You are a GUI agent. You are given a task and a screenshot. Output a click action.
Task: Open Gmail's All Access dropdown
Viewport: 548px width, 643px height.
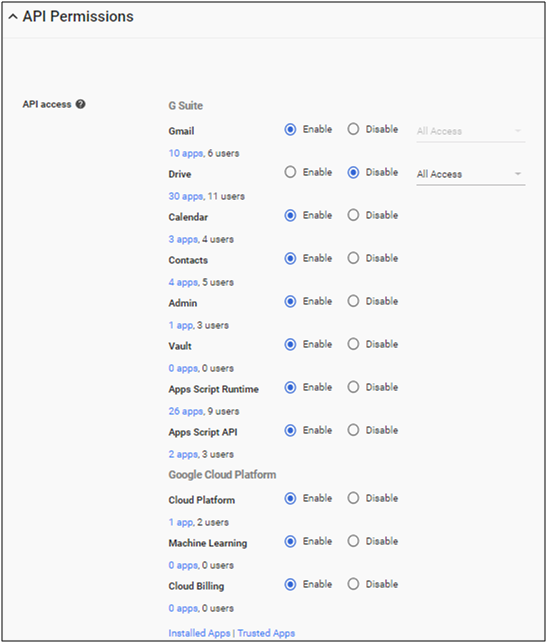coord(470,132)
